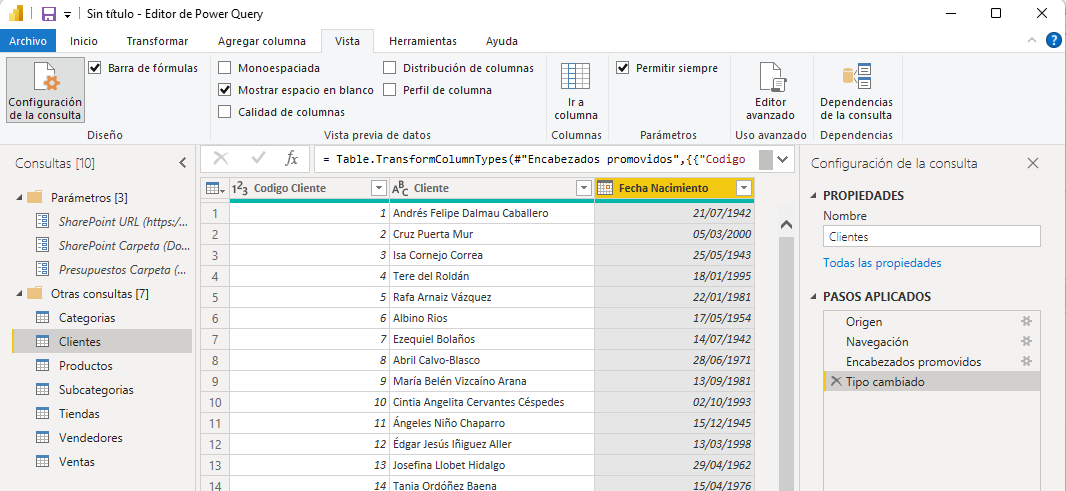Toggle Barra de fórmulas checkbox

(95, 68)
